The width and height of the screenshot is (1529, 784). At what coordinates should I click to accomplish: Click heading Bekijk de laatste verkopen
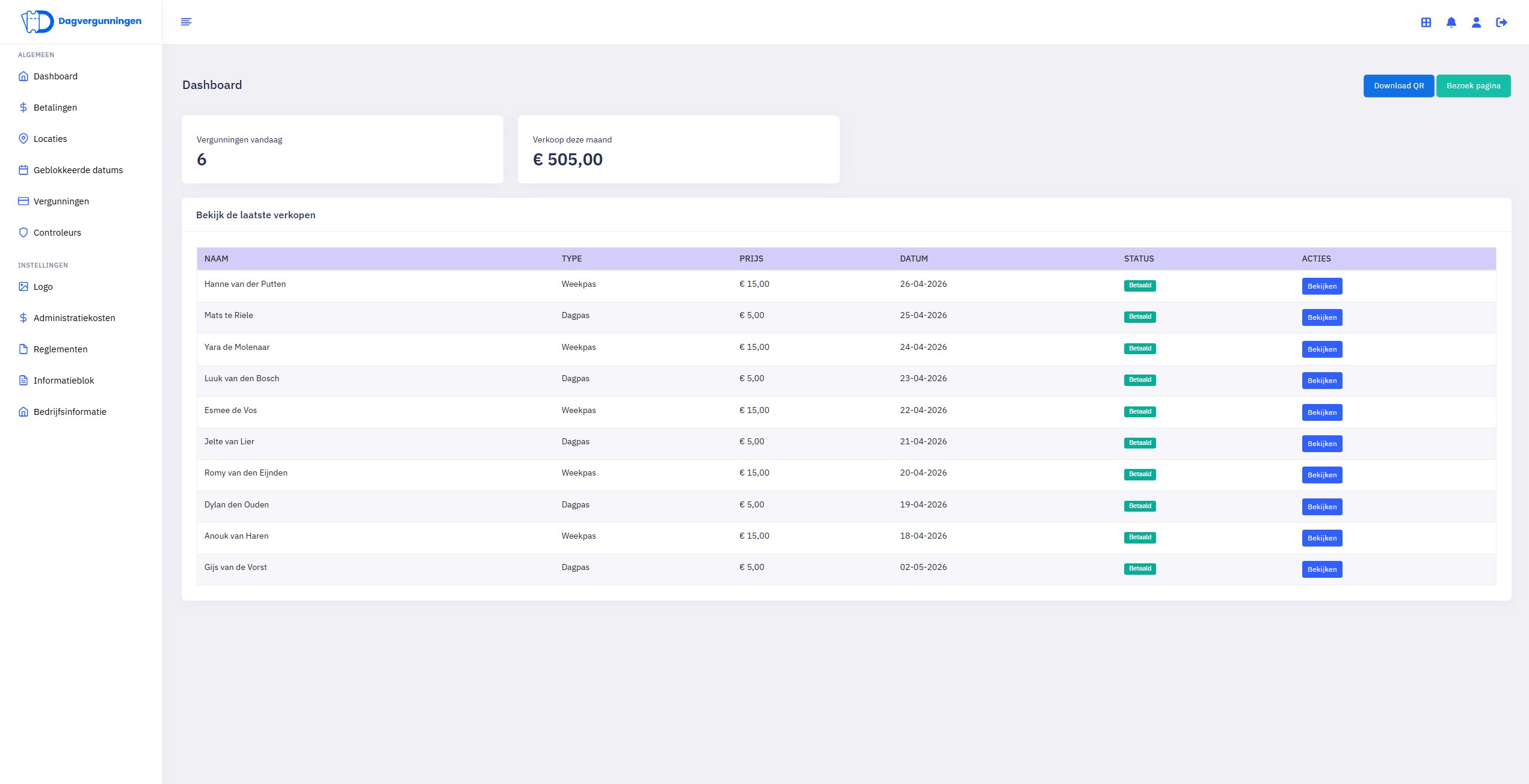coord(256,215)
